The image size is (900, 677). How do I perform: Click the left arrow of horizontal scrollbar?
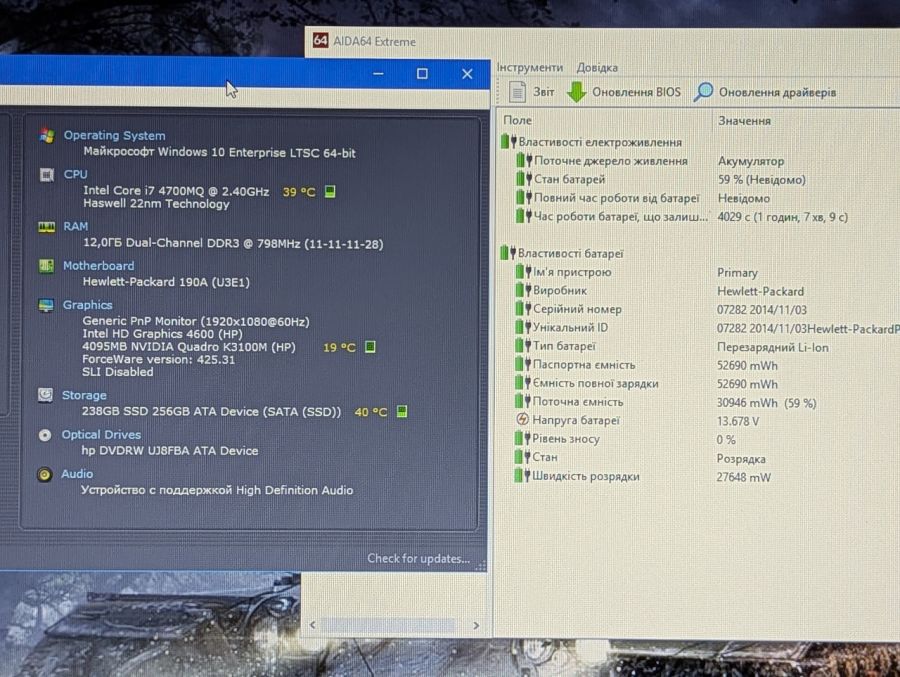point(313,625)
